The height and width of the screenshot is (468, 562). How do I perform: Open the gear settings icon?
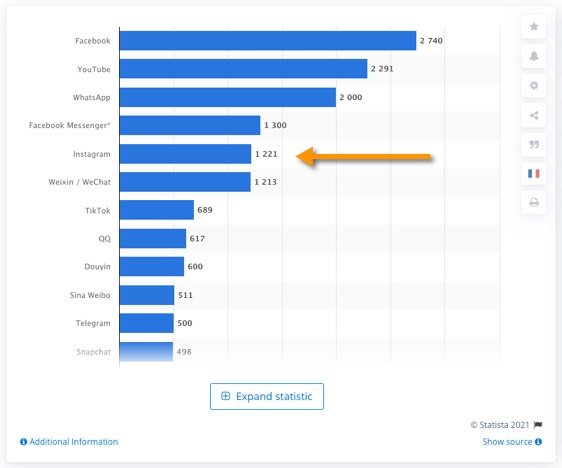coord(534,85)
